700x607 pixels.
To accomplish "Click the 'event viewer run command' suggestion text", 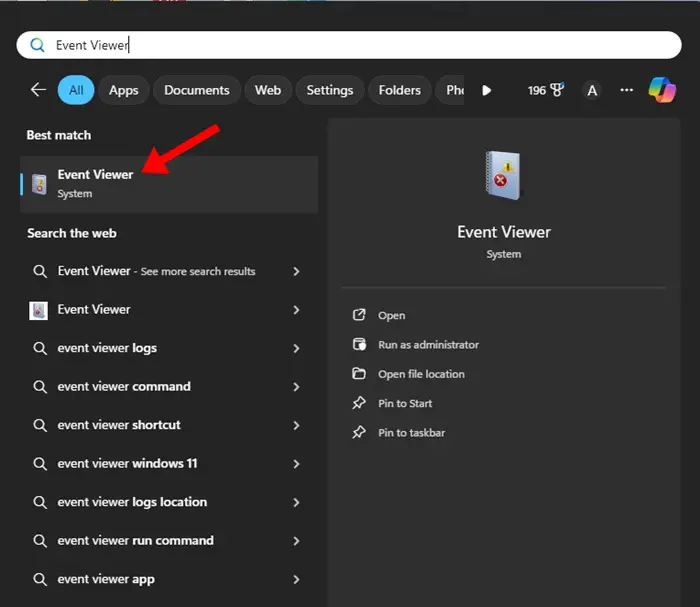I will [x=136, y=540].
